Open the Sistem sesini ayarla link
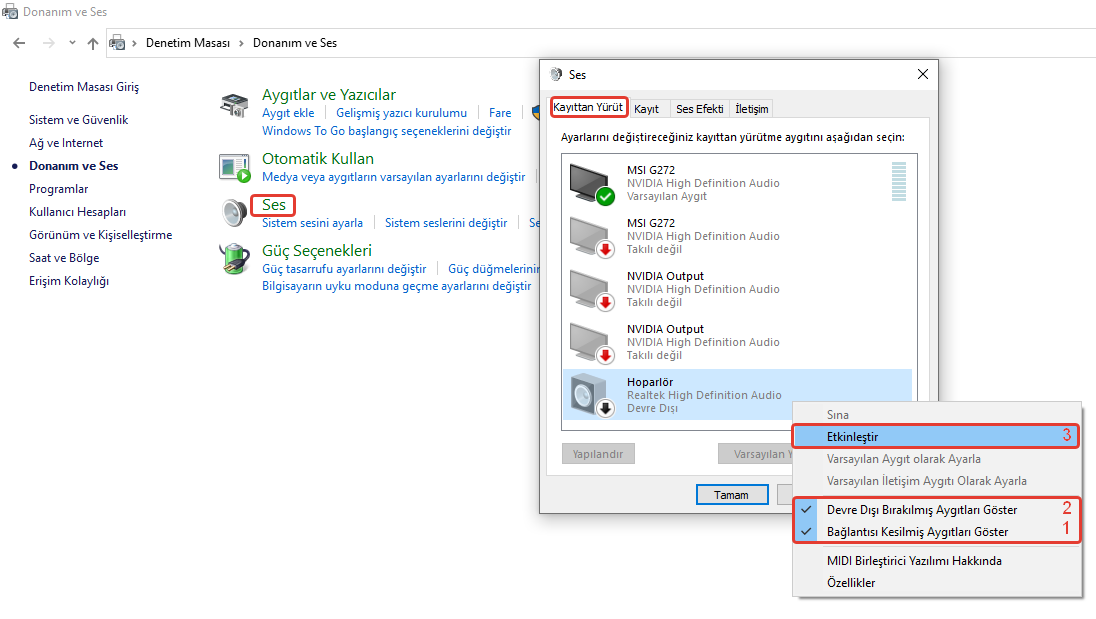 pyautogui.click(x=312, y=223)
